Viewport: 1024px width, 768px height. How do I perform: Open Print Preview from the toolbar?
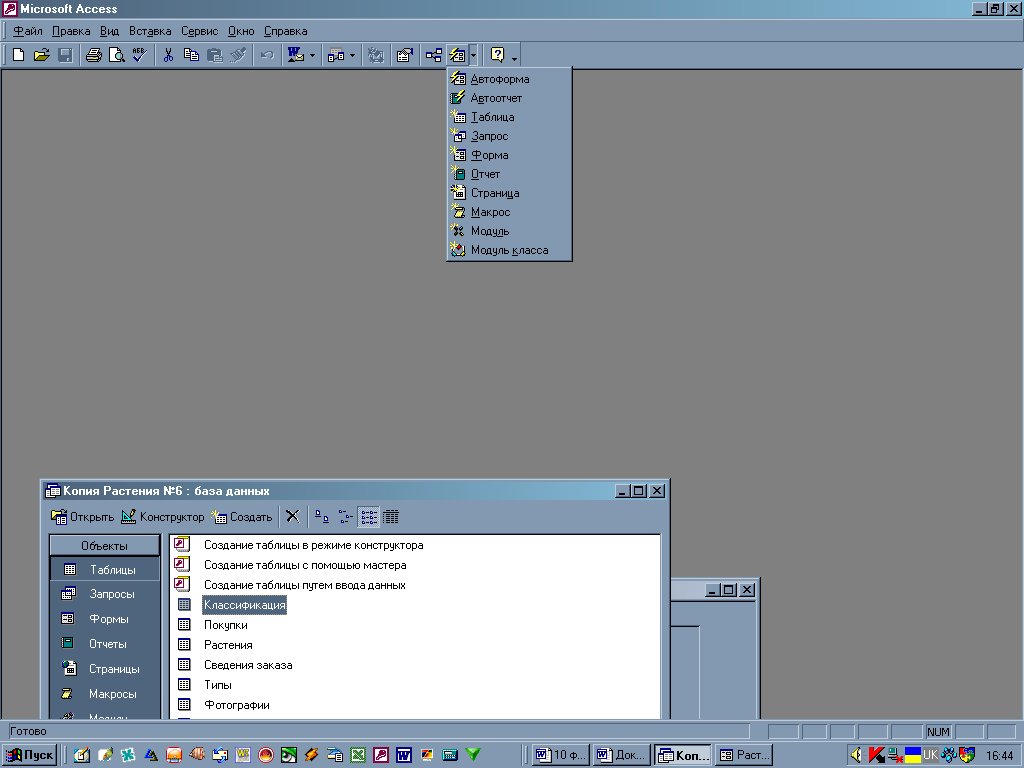[x=116, y=55]
